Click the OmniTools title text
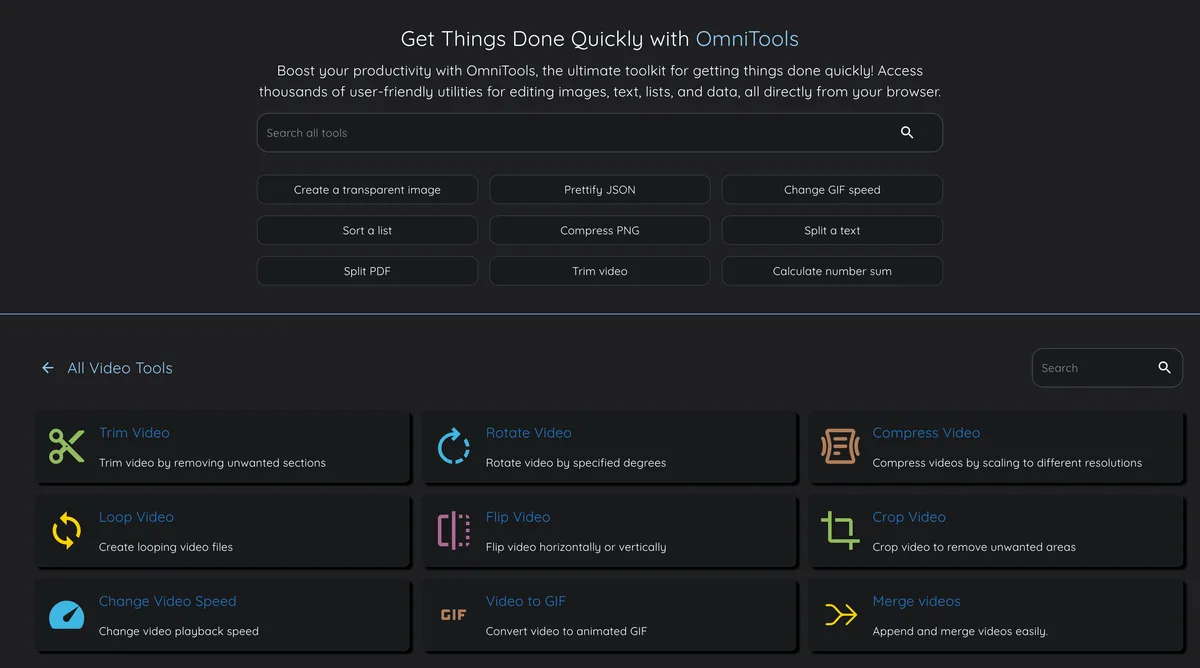1200x668 pixels. [x=747, y=39]
